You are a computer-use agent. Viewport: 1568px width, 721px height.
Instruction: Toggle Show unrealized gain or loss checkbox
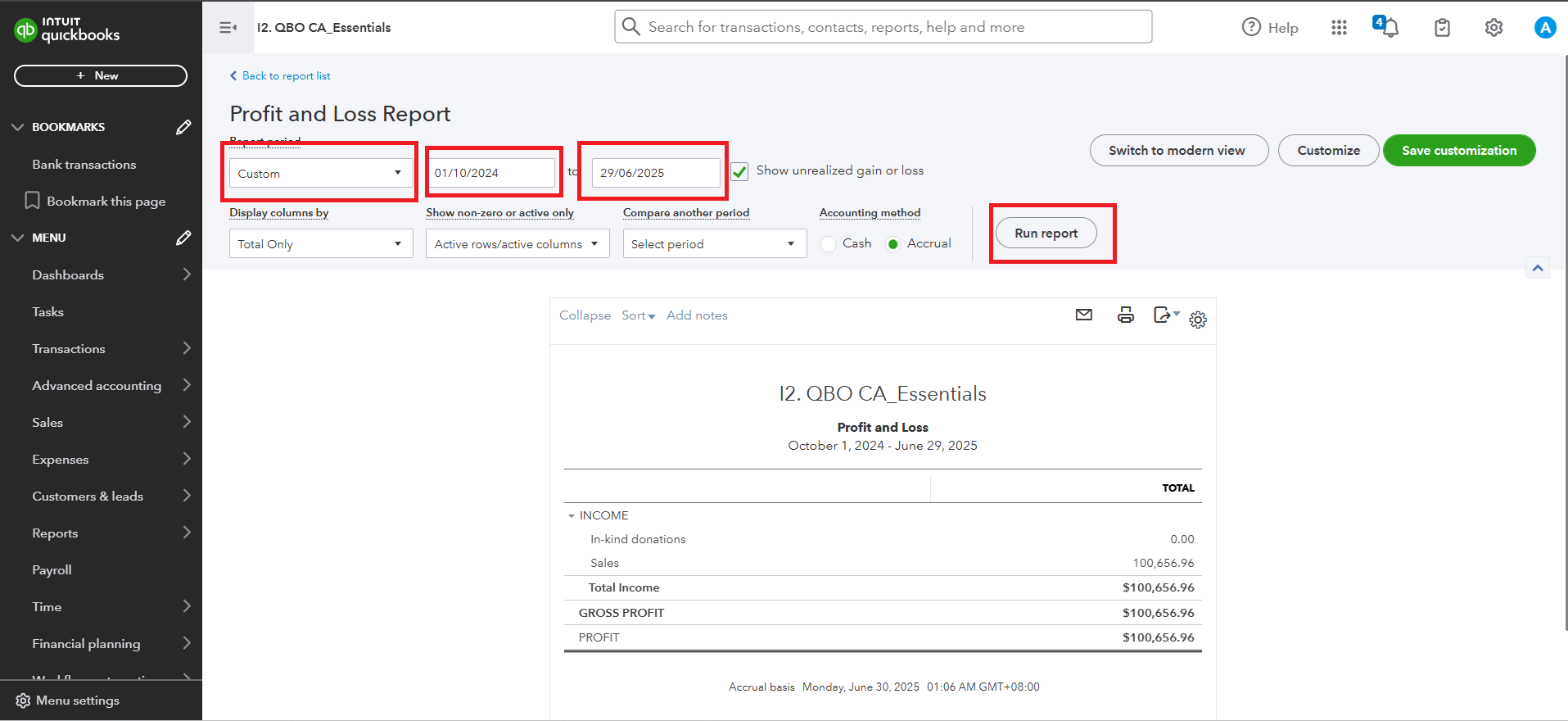[739, 171]
